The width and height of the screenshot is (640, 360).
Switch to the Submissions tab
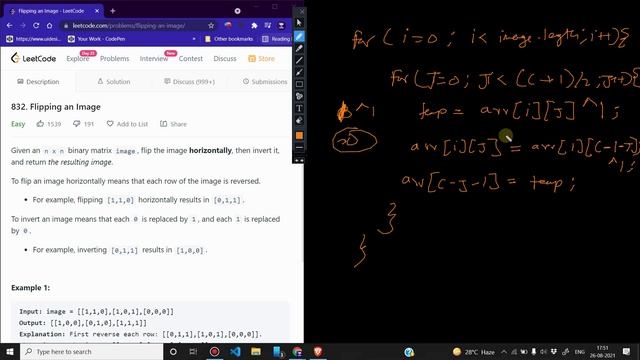tap(265, 82)
